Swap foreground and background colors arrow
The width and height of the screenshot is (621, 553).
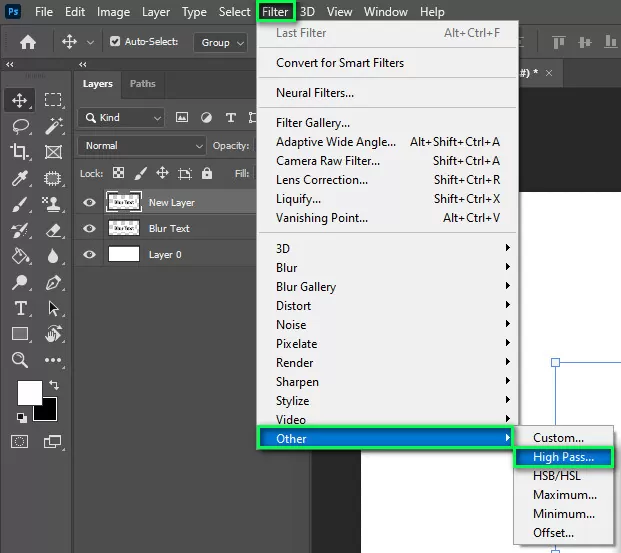click(54, 384)
